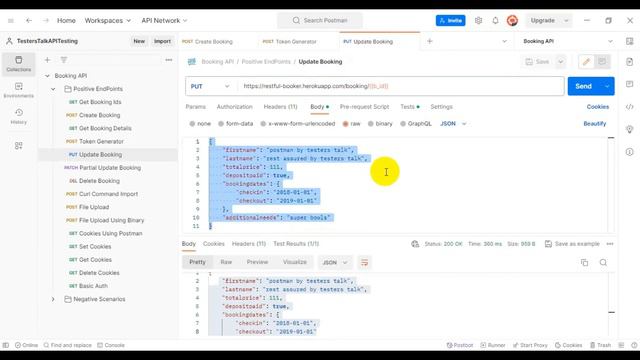Open collections more options ellipsis
The width and height of the screenshot is (640, 360).
169,60
